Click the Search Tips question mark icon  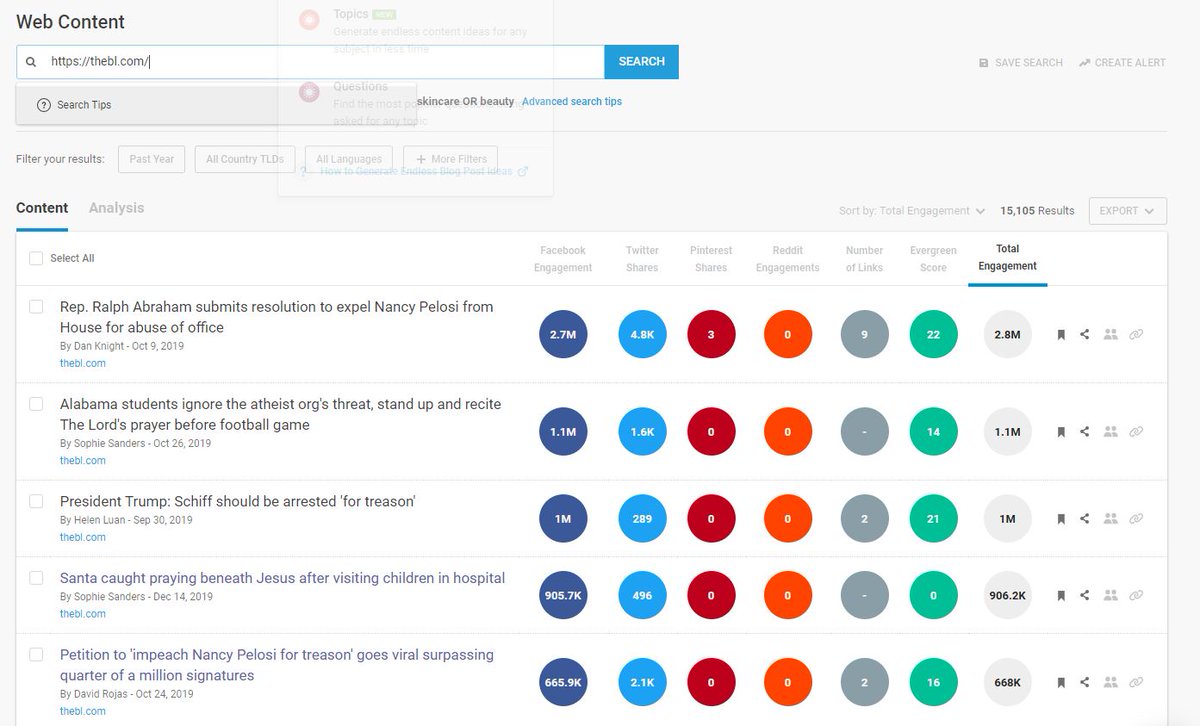pyautogui.click(x=44, y=105)
